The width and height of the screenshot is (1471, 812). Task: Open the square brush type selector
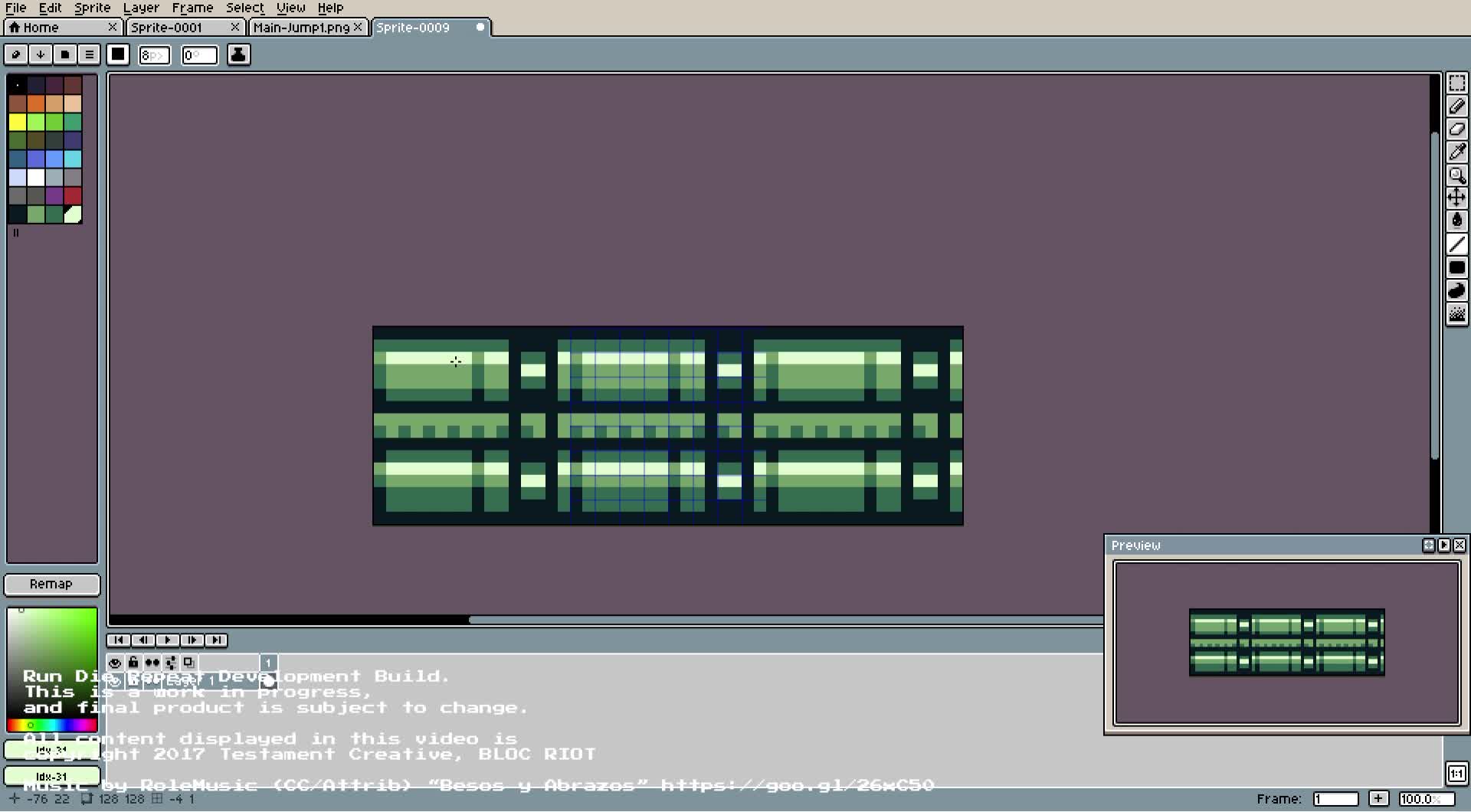[118, 54]
